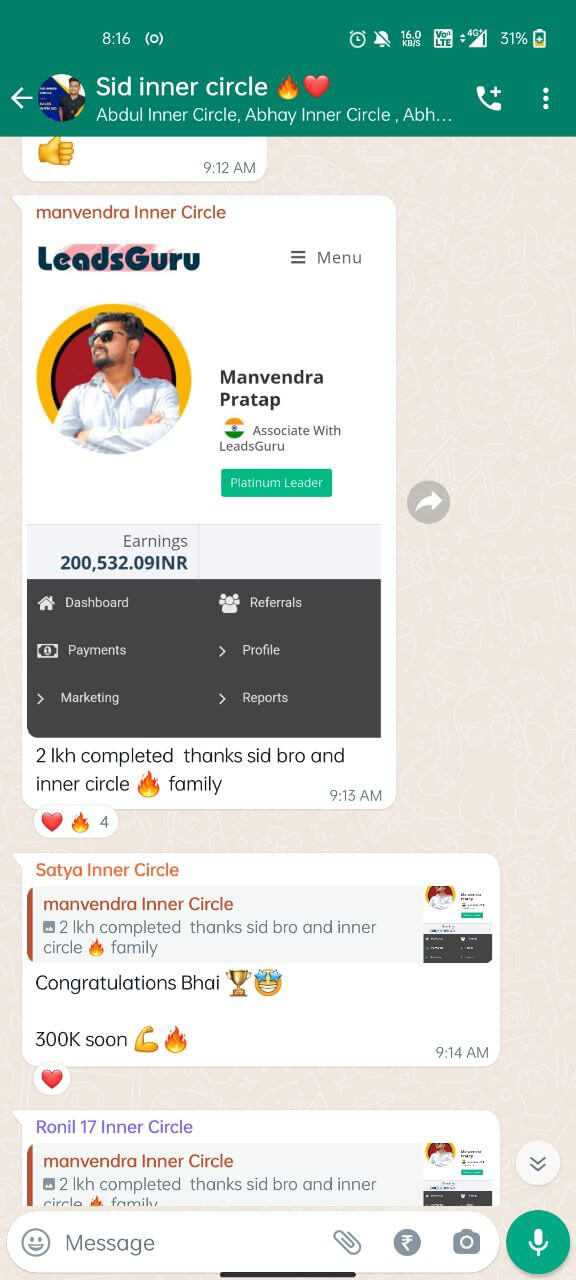Tap the Message text input field
576x1280 pixels.
[x=195, y=1243]
